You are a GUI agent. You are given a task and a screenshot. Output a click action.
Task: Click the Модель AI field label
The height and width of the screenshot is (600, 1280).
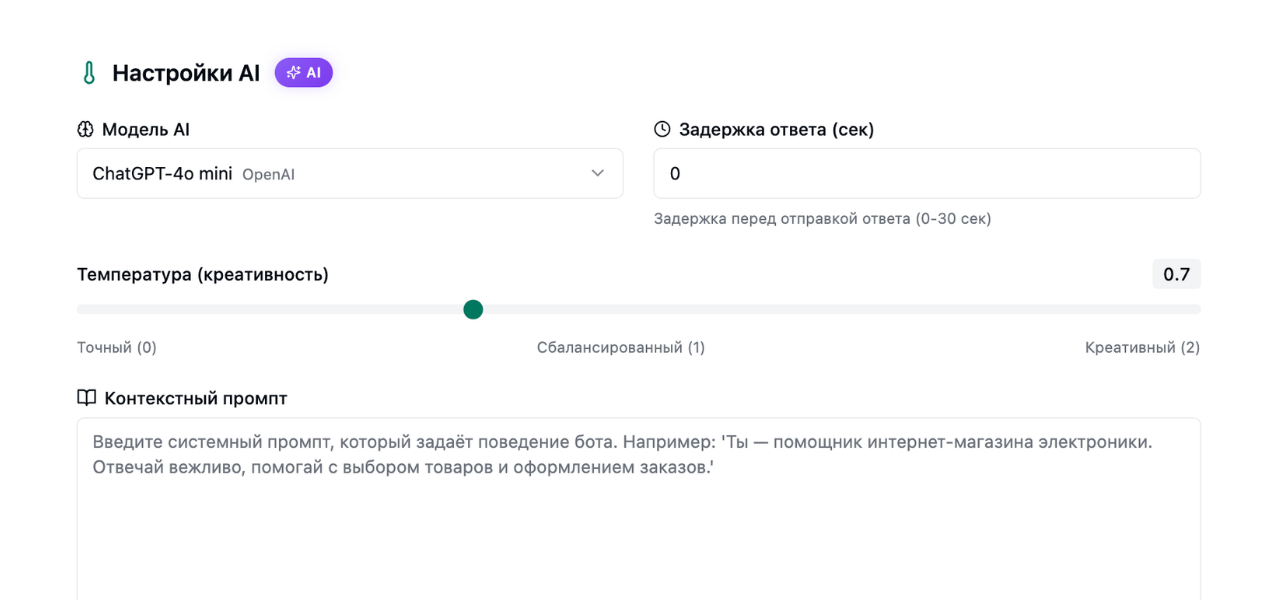146,129
